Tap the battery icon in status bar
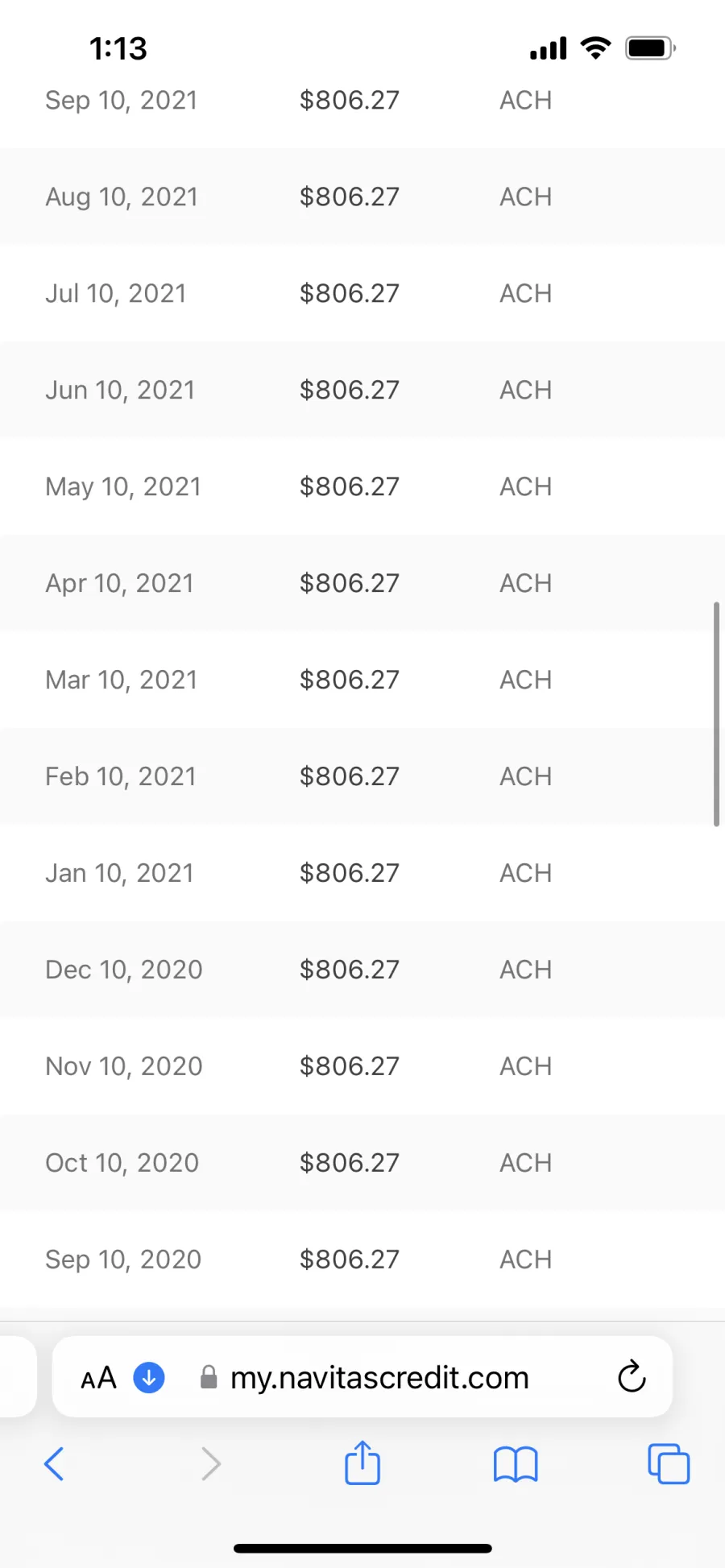 click(x=650, y=48)
